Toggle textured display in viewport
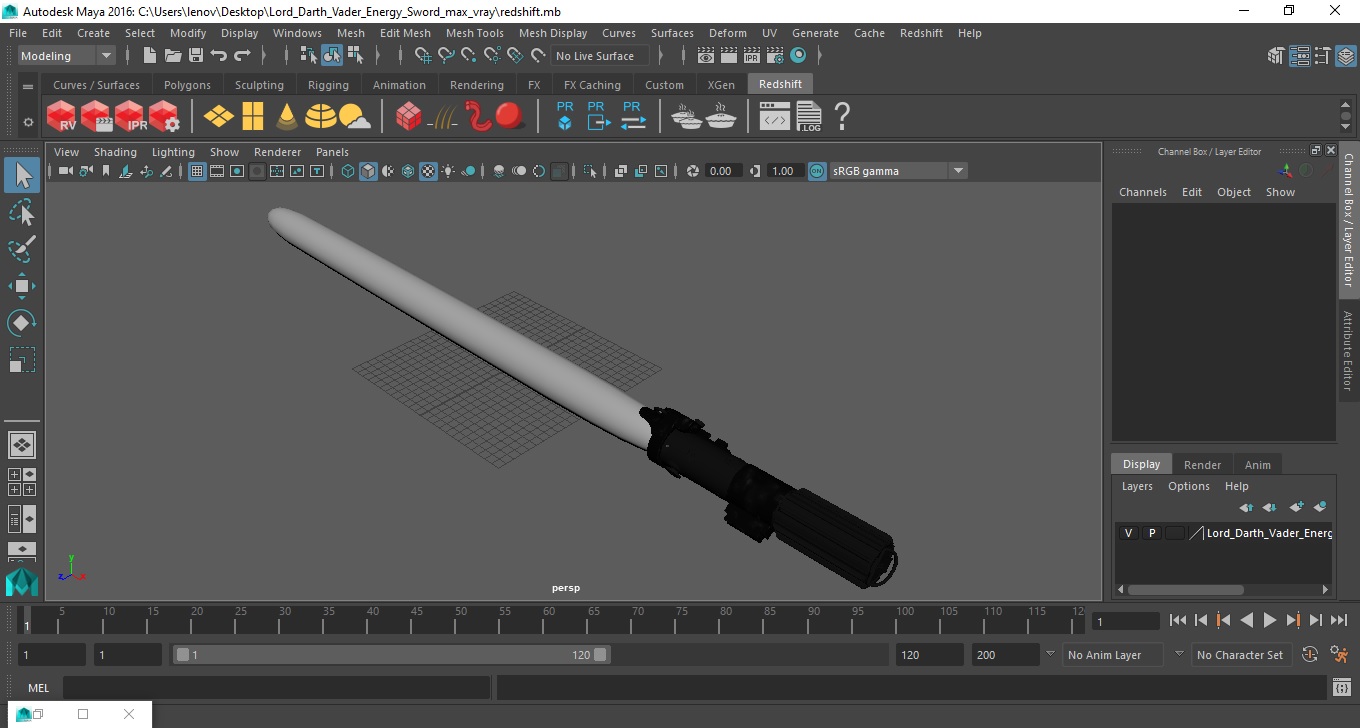This screenshot has height=728, width=1360. pyautogui.click(x=428, y=171)
